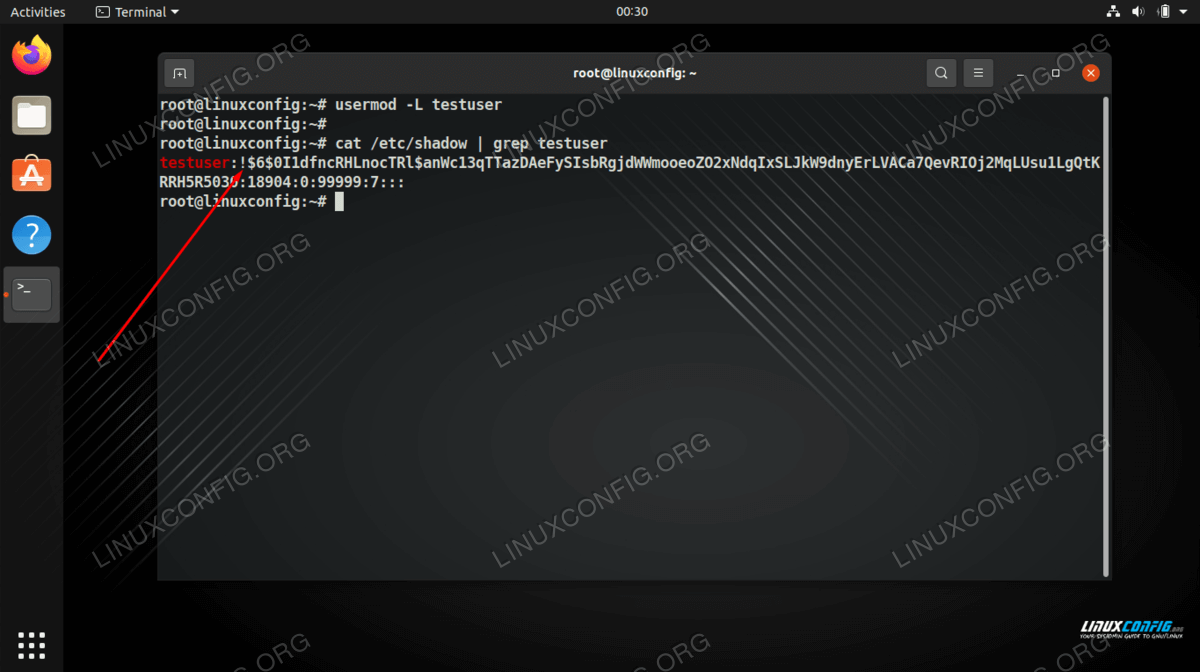Open Ubuntu Software store icon
The height and width of the screenshot is (672, 1200).
click(x=32, y=175)
